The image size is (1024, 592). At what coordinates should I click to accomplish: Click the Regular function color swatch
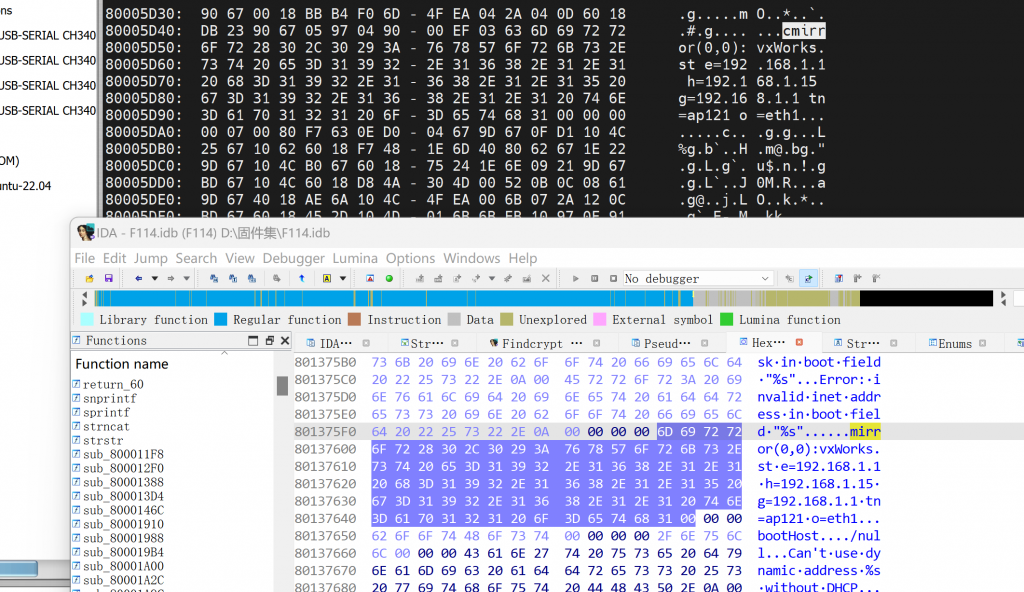click(222, 319)
